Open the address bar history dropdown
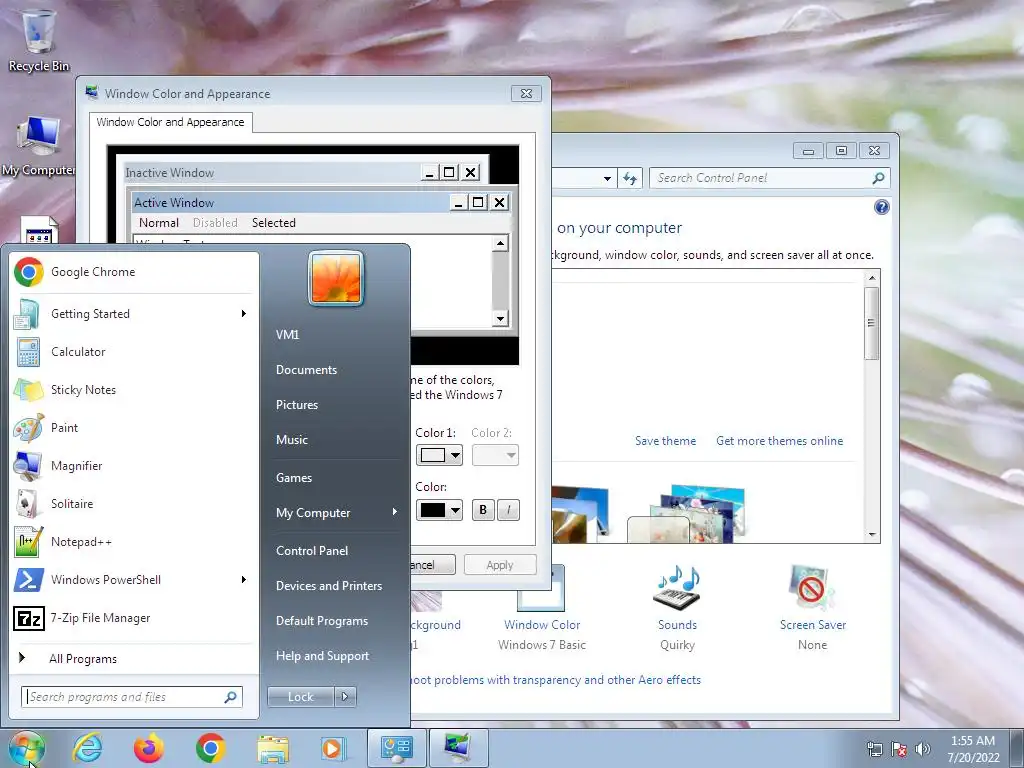 (607, 178)
